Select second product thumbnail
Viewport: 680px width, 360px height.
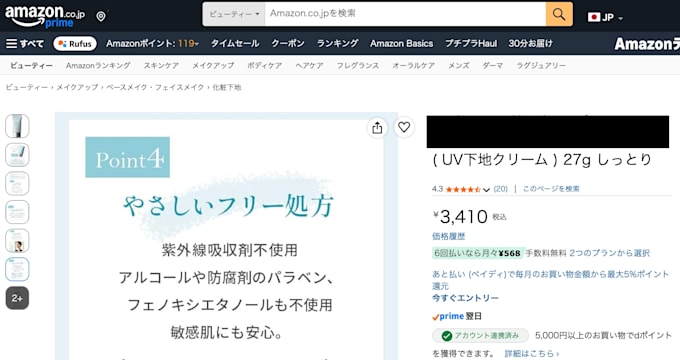tap(17, 155)
